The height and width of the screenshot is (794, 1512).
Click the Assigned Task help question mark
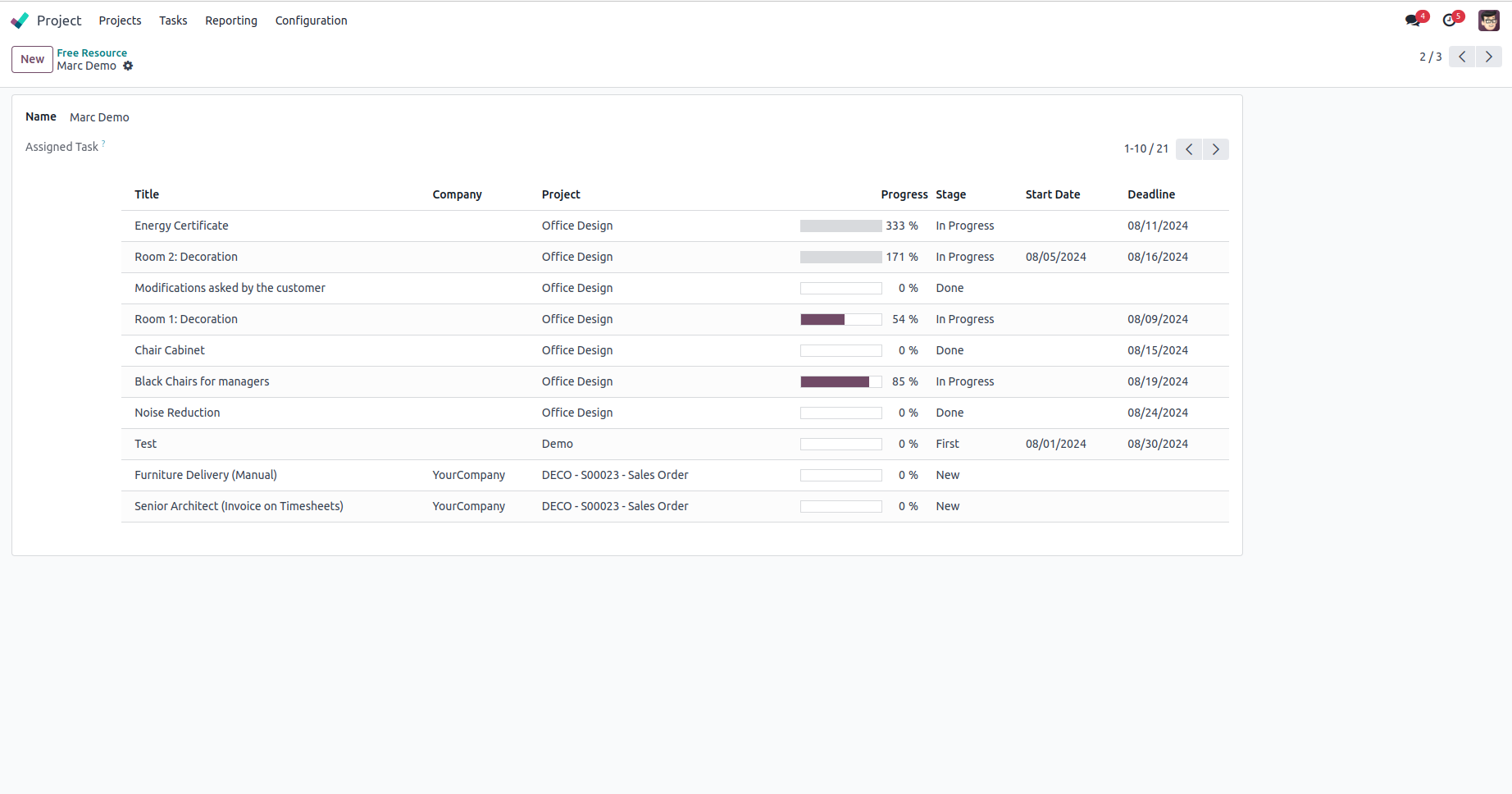pyautogui.click(x=103, y=144)
